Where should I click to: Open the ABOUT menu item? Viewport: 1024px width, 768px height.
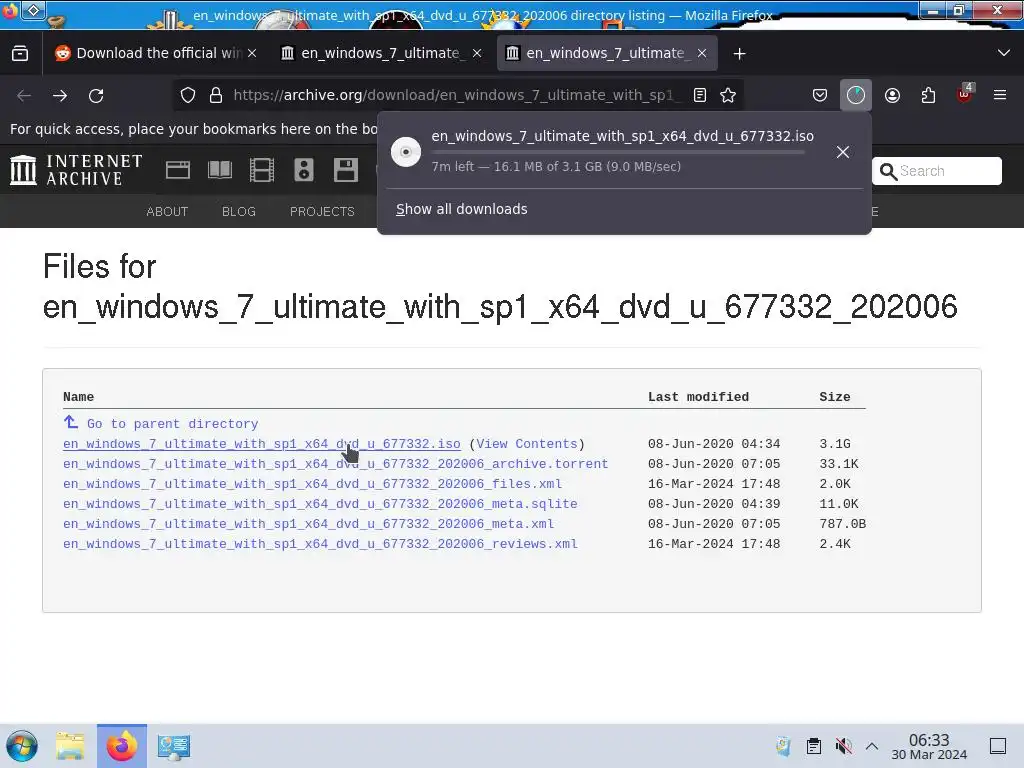tap(167, 212)
